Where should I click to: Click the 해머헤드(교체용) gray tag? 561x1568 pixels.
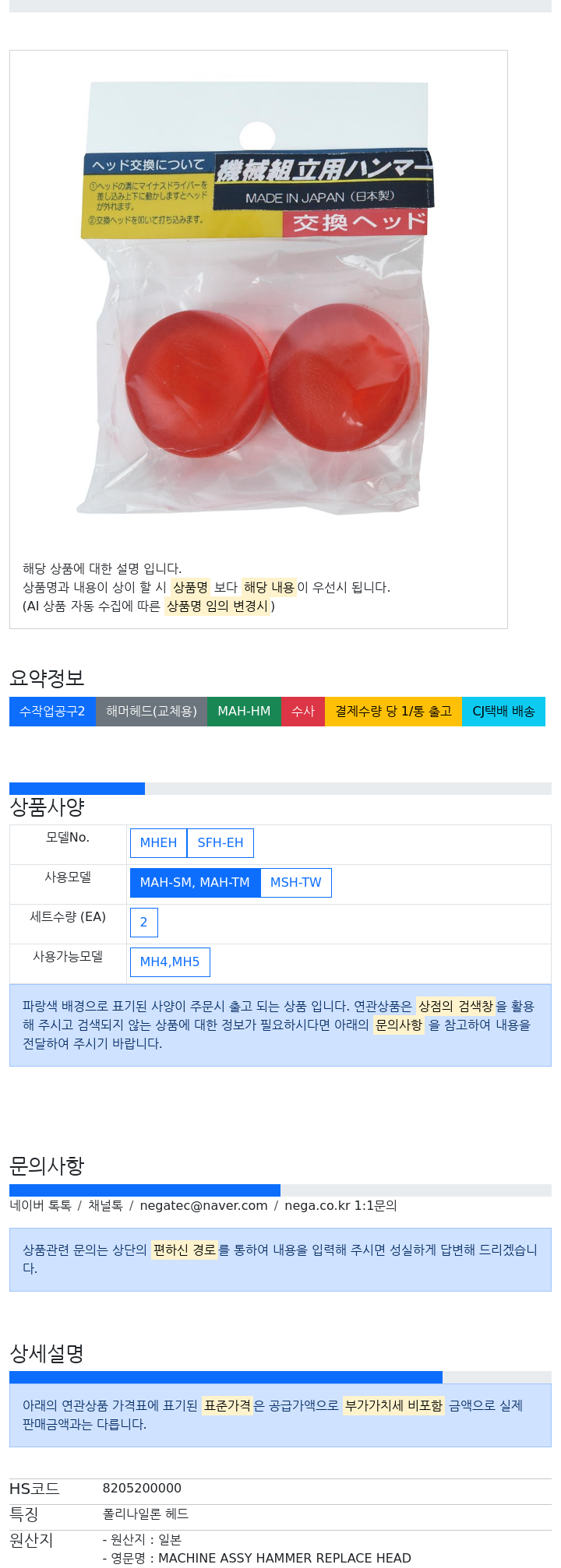(x=151, y=712)
